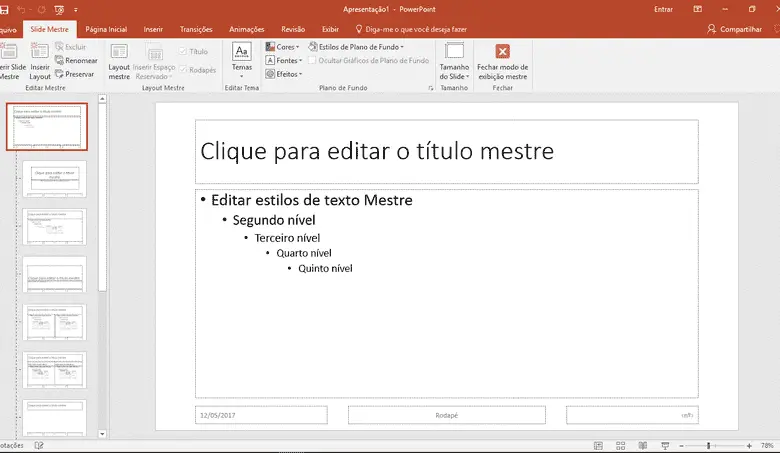Select the third thumbnail, title and content layout
Image resolution: width=780 pixels, height=453 pixels.
(54, 226)
